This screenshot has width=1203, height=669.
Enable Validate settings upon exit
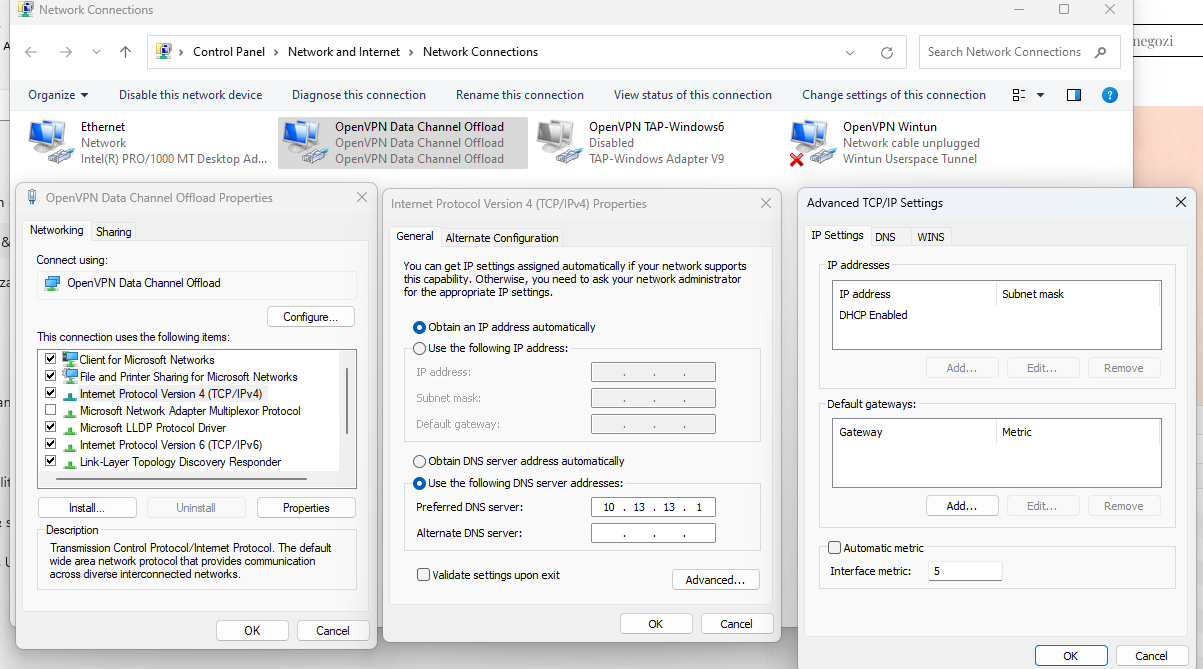click(x=423, y=575)
